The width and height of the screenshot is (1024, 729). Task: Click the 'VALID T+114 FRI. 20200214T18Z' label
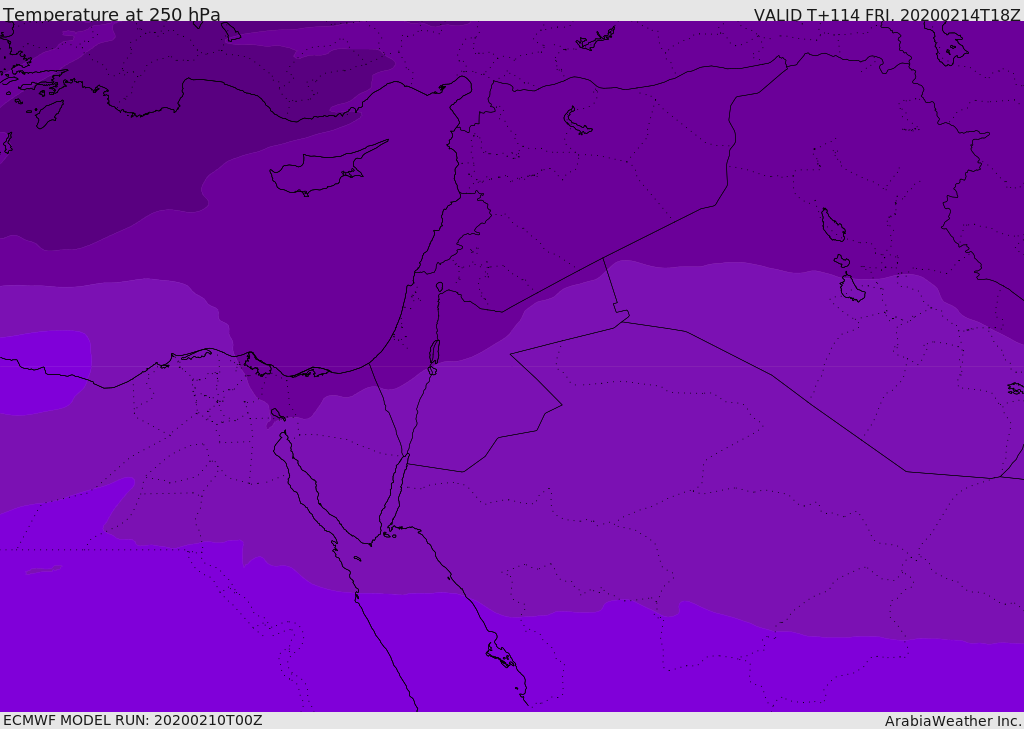[887, 15]
